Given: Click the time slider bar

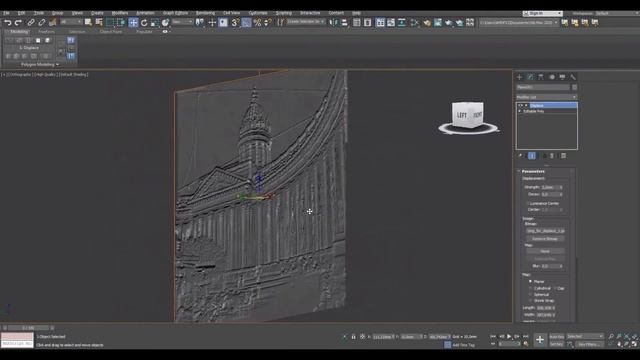Looking at the screenshot, I should click(x=29, y=328).
